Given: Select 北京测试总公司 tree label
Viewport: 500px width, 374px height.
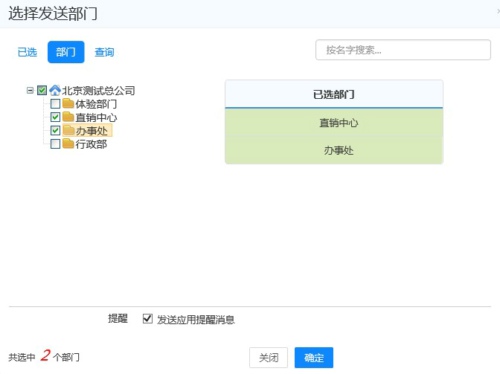Looking at the screenshot, I should tap(98, 90).
